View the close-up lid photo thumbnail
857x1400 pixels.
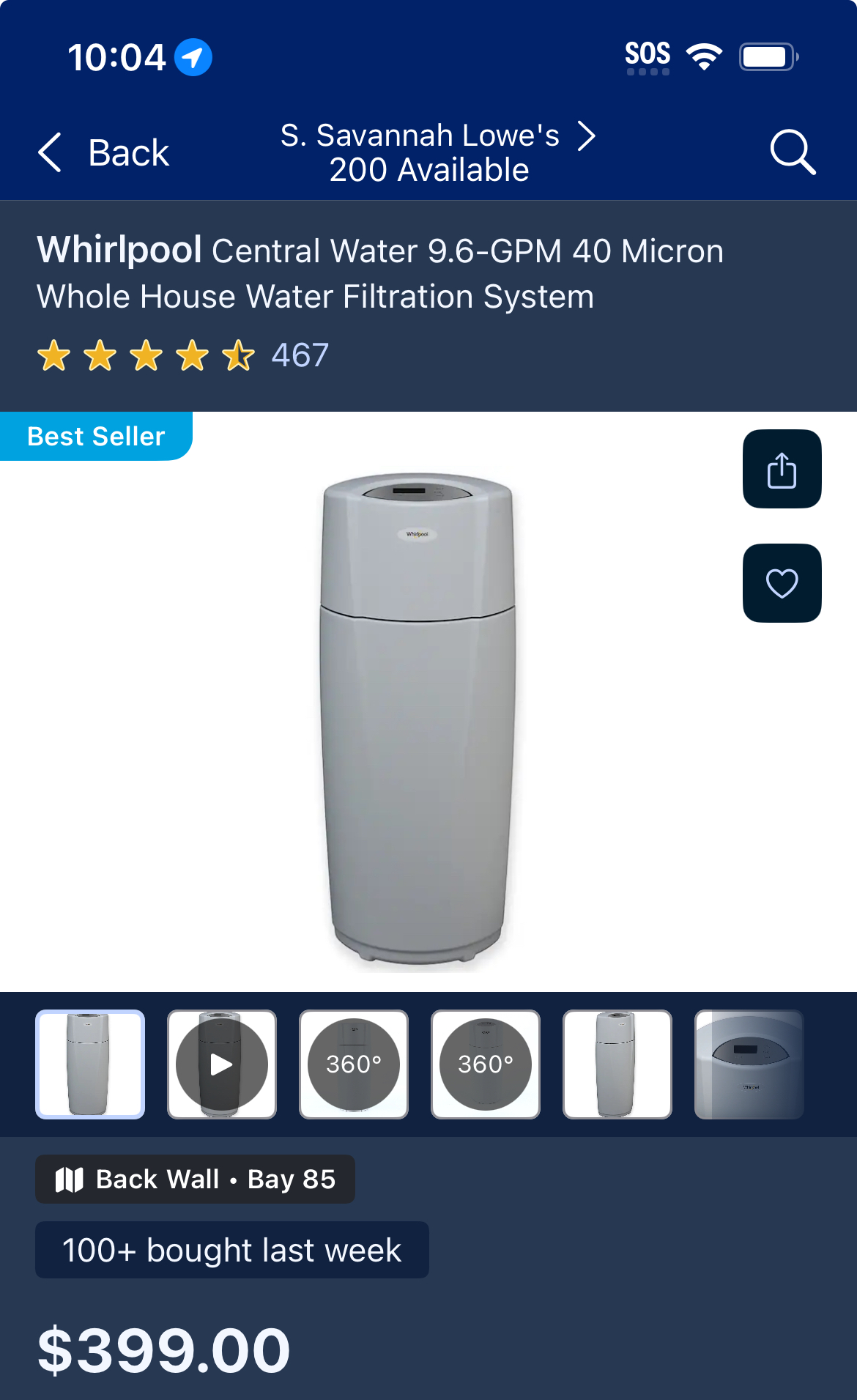749,1064
